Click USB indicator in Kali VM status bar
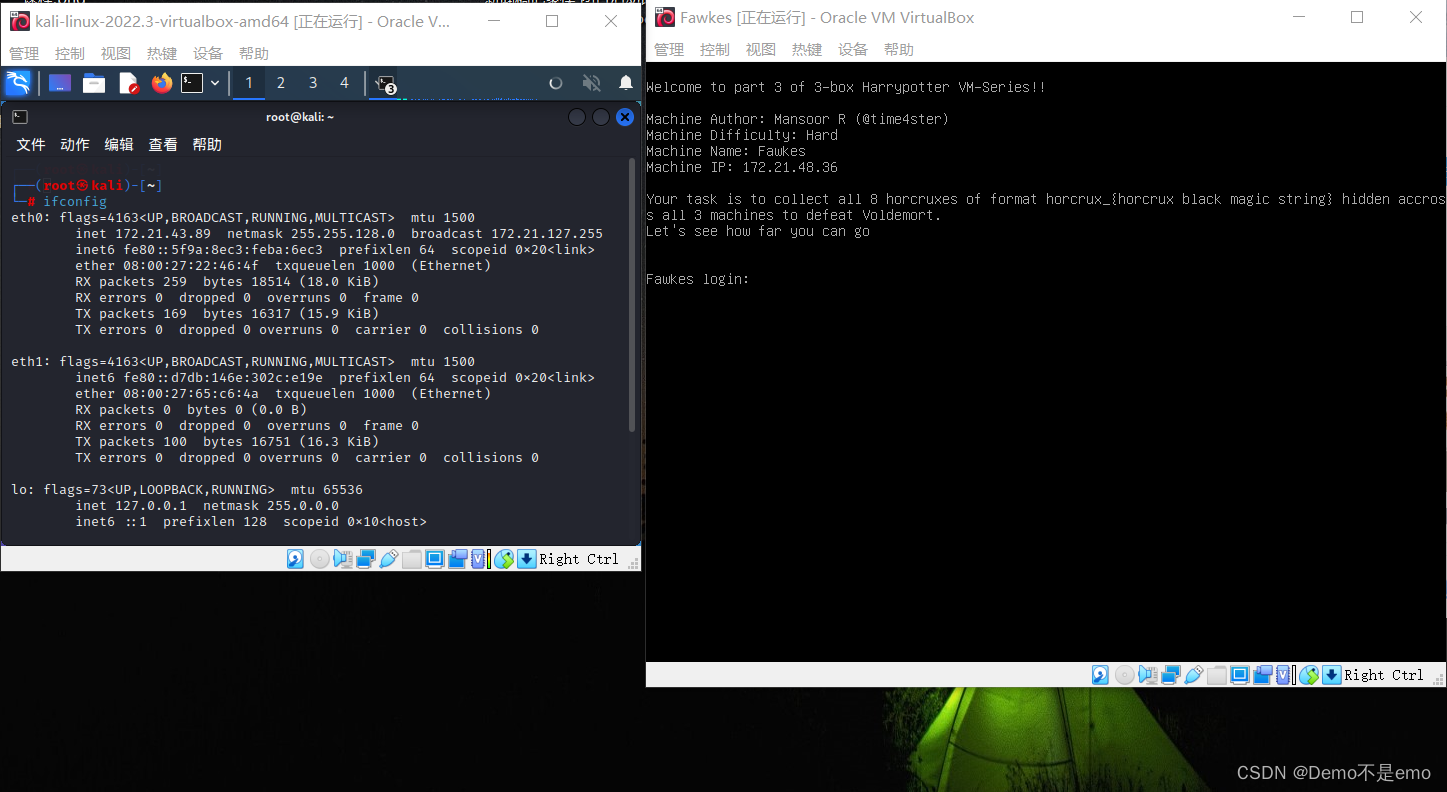1447x792 pixels. [389, 559]
